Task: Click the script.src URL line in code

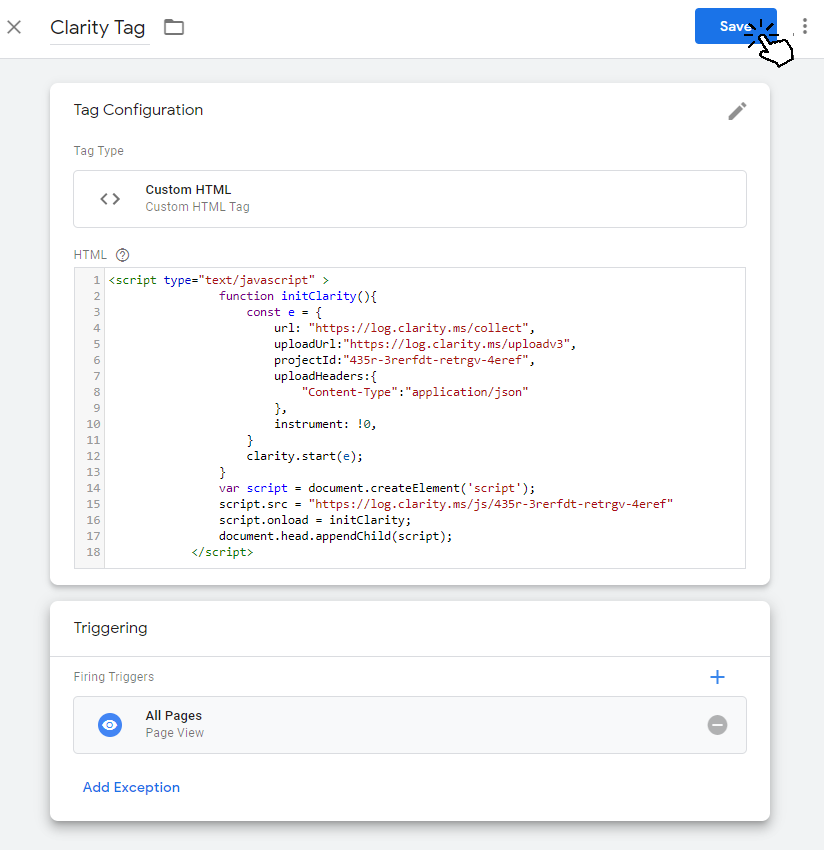Action: pyautogui.click(x=446, y=504)
